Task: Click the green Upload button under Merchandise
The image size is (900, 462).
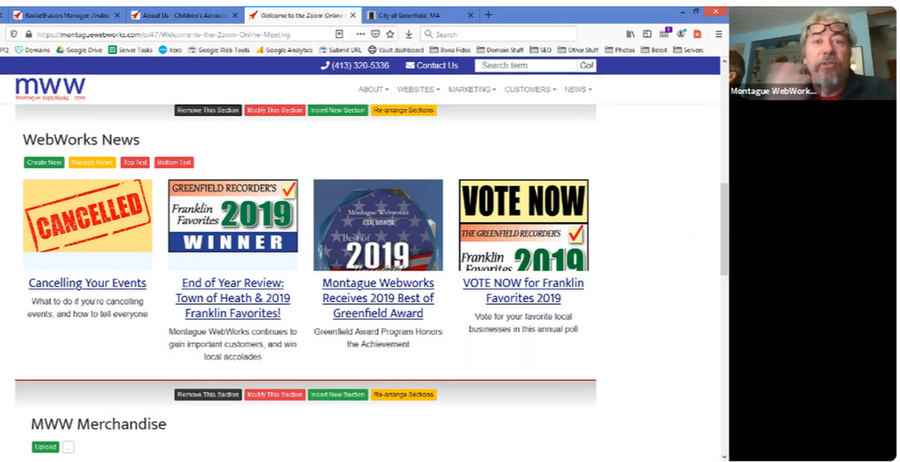Action: (45, 447)
